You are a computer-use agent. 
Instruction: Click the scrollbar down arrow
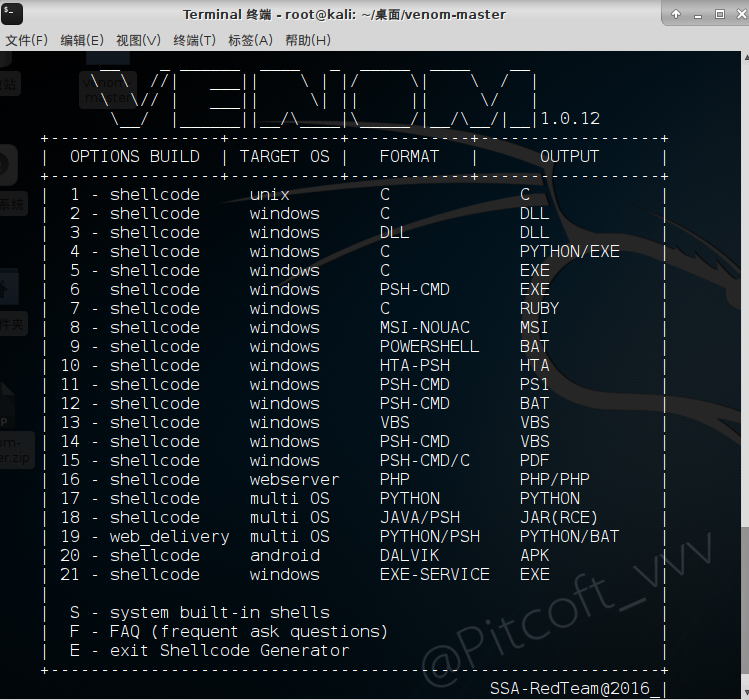[x=746, y=694]
